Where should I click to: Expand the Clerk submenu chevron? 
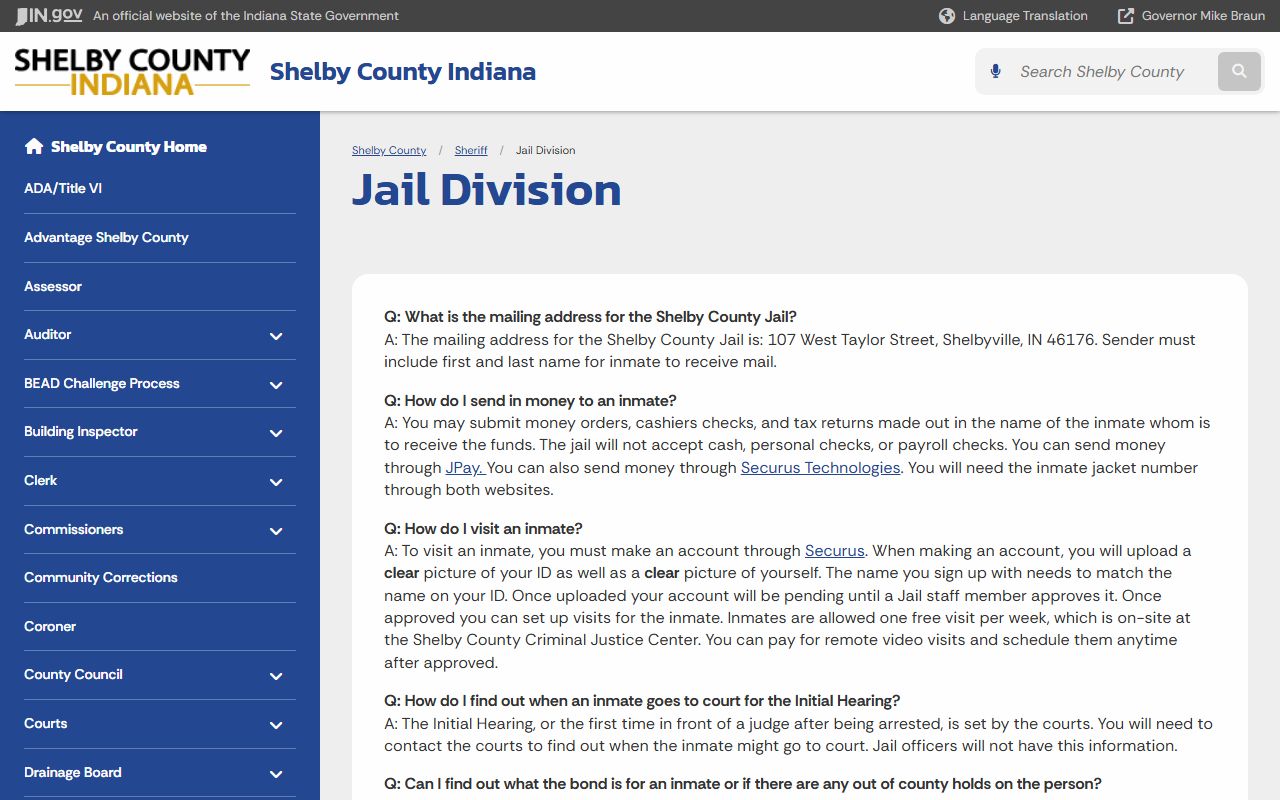pos(276,482)
